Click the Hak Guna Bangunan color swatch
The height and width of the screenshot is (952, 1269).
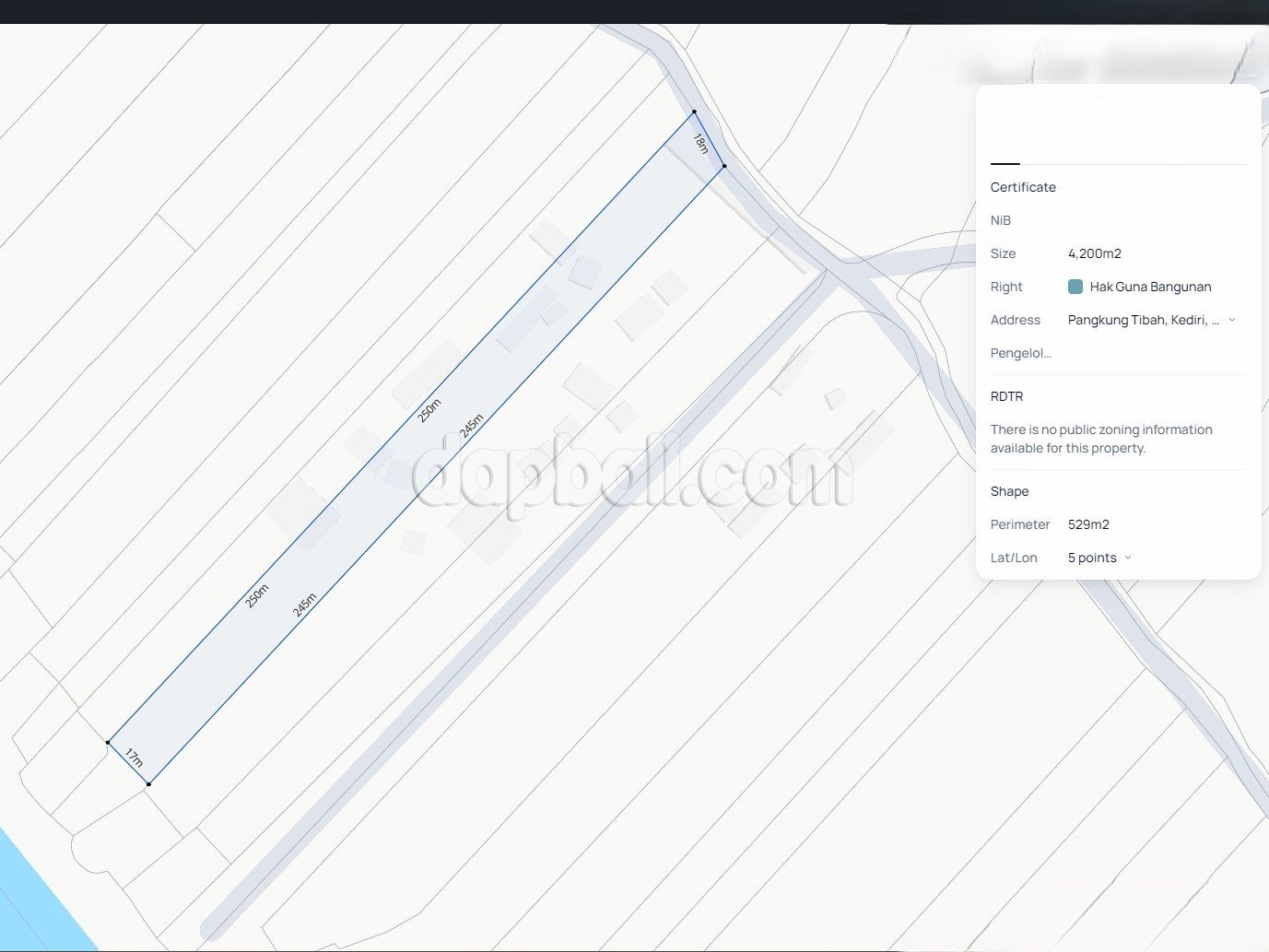[x=1075, y=287]
